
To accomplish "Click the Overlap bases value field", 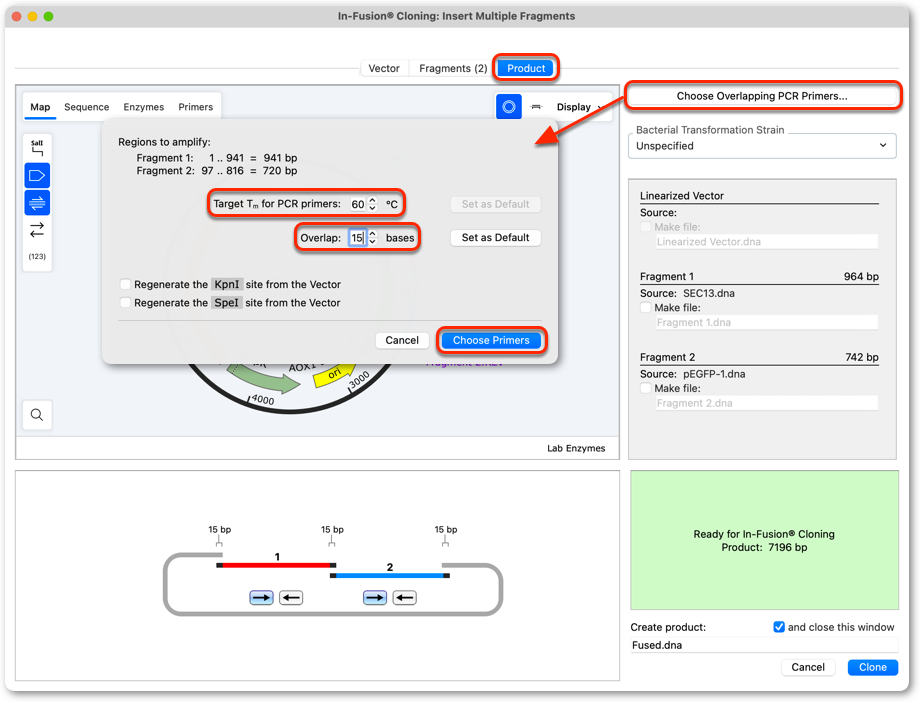I will (357, 238).
